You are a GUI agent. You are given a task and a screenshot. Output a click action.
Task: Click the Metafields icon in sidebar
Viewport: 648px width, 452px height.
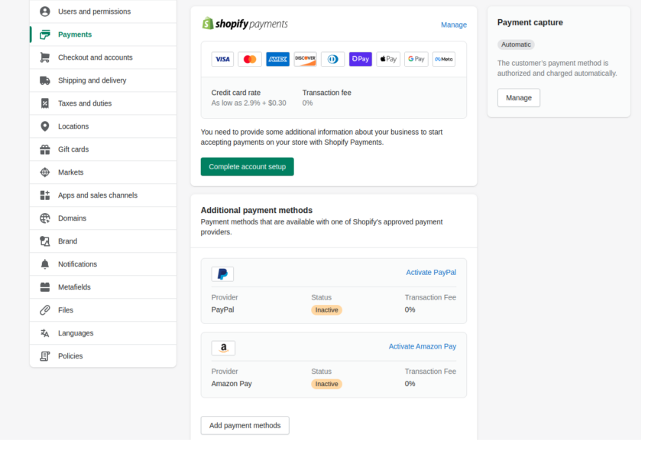[45, 287]
